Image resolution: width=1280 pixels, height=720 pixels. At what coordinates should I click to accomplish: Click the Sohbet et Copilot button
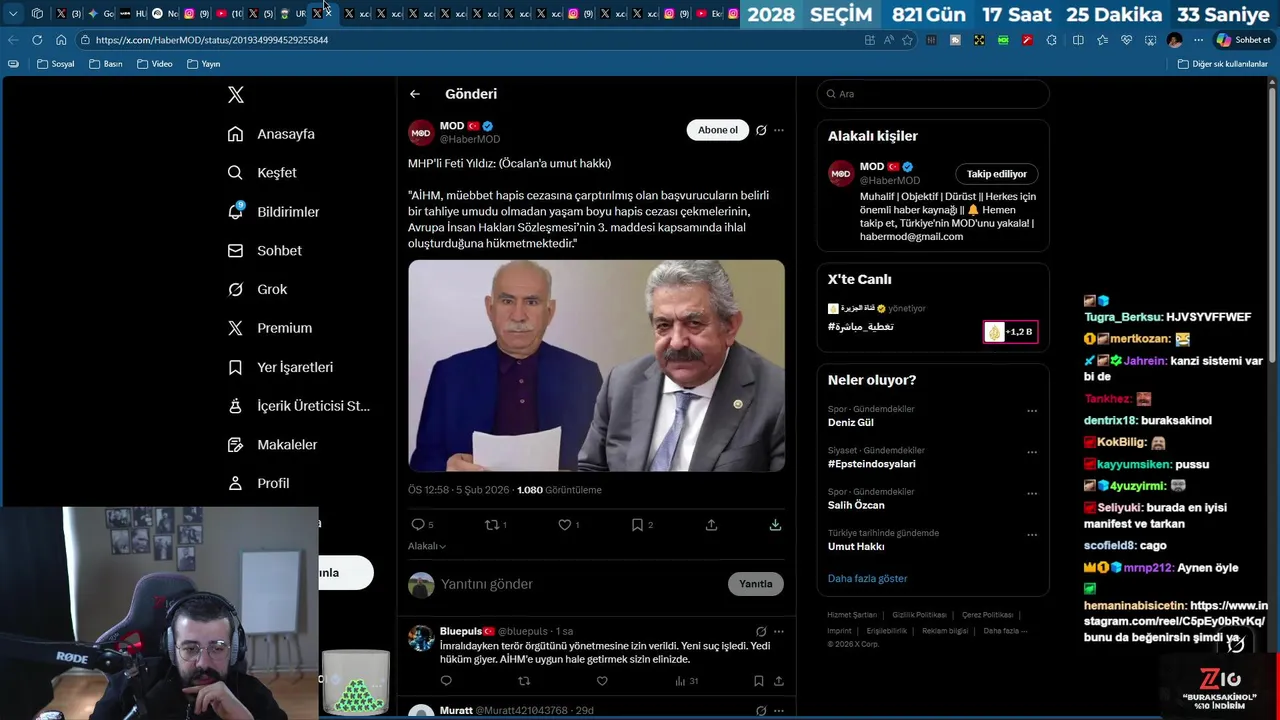[x=1243, y=40]
